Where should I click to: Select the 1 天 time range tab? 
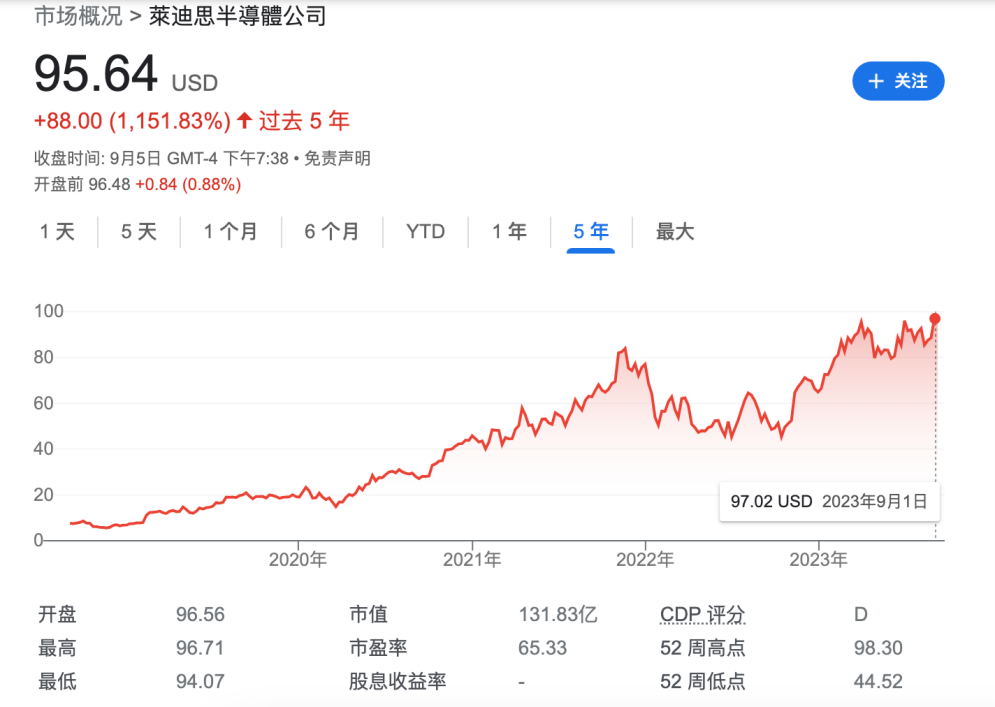tap(57, 232)
